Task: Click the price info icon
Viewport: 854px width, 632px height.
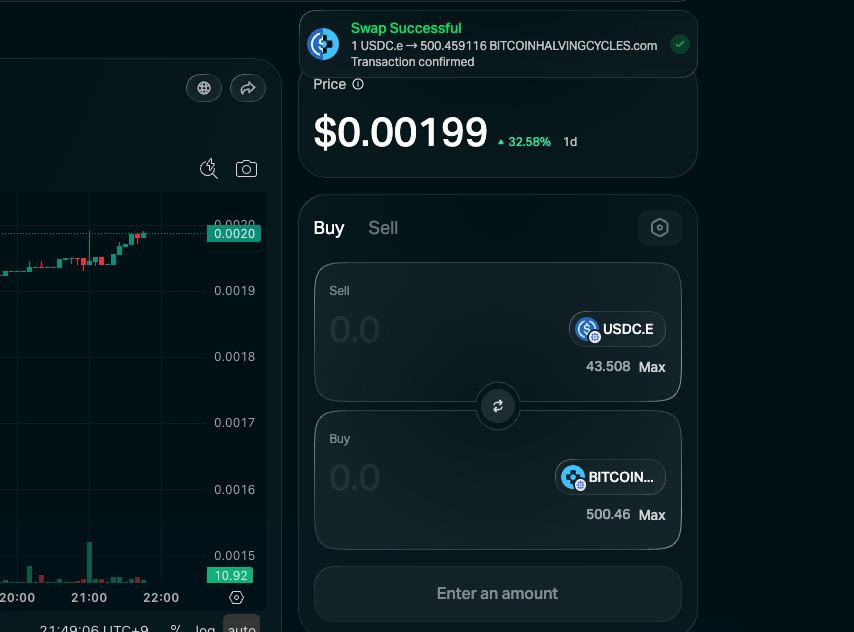Action: click(358, 84)
